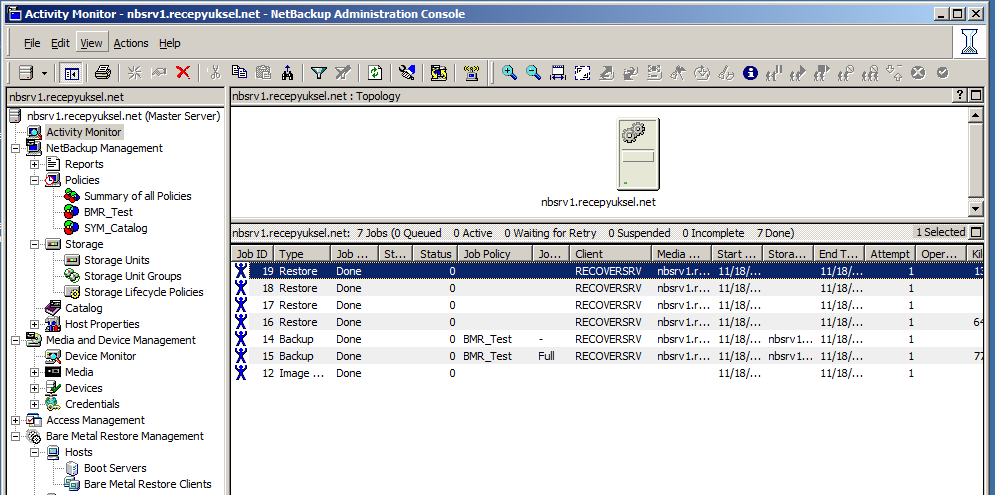The height and width of the screenshot is (495, 995).
Task: Click the Fit to Width topology icon
Action: coord(558,73)
